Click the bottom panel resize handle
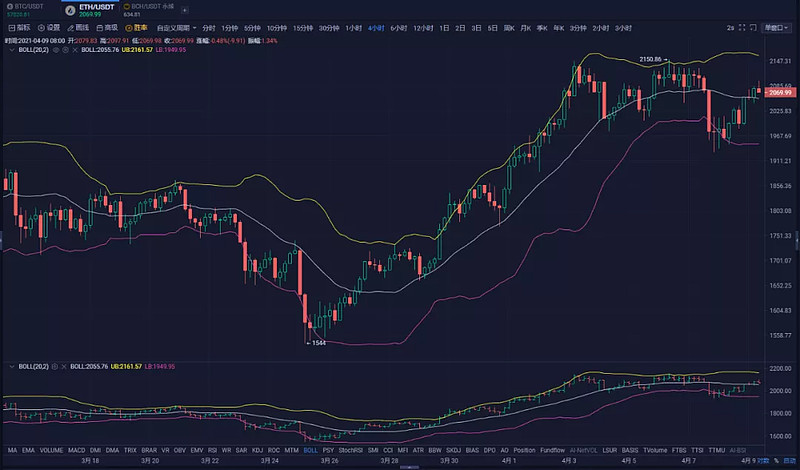This screenshot has width=800, height=470. point(409,466)
